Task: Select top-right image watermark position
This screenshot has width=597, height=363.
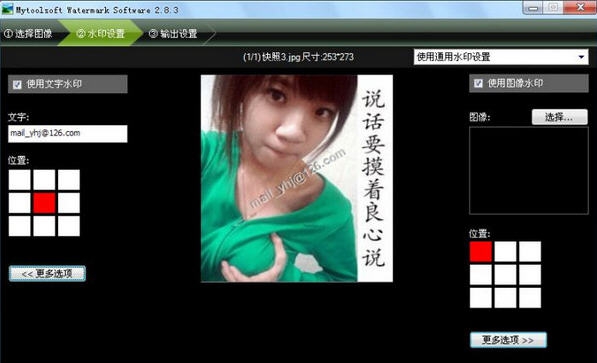Action: [530, 251]
